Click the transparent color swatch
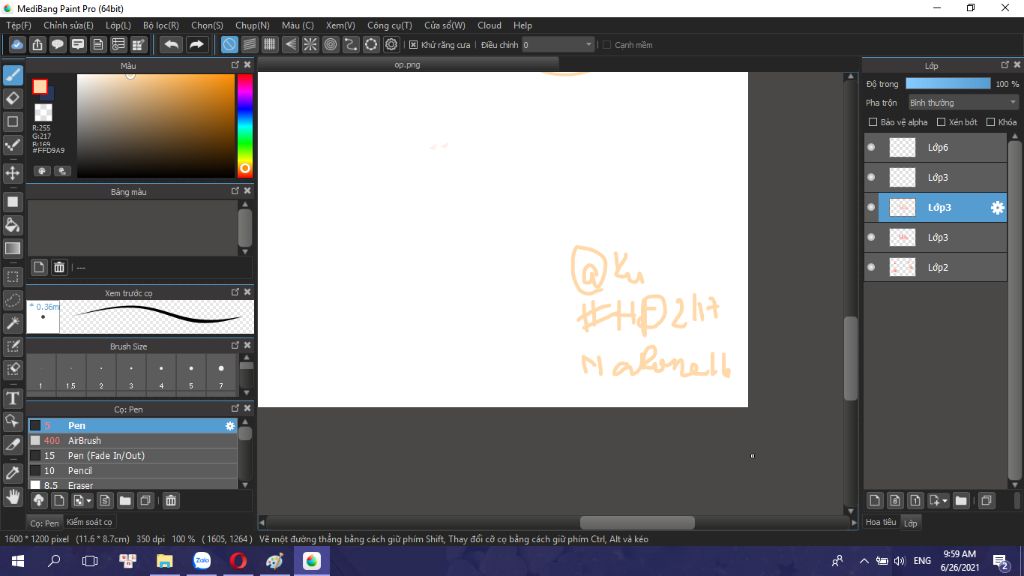This screenshot has width=1024, height=576. (x=43, y=112)
